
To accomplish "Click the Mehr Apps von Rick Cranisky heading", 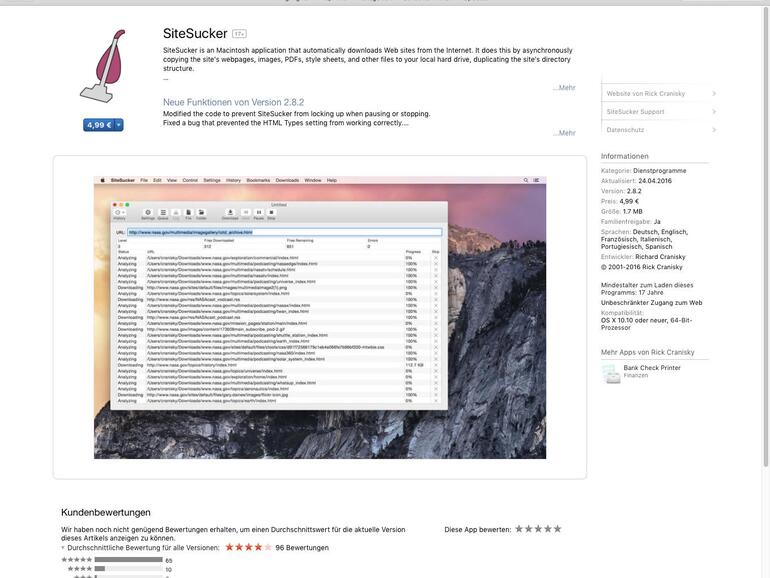I will [647, 352].
